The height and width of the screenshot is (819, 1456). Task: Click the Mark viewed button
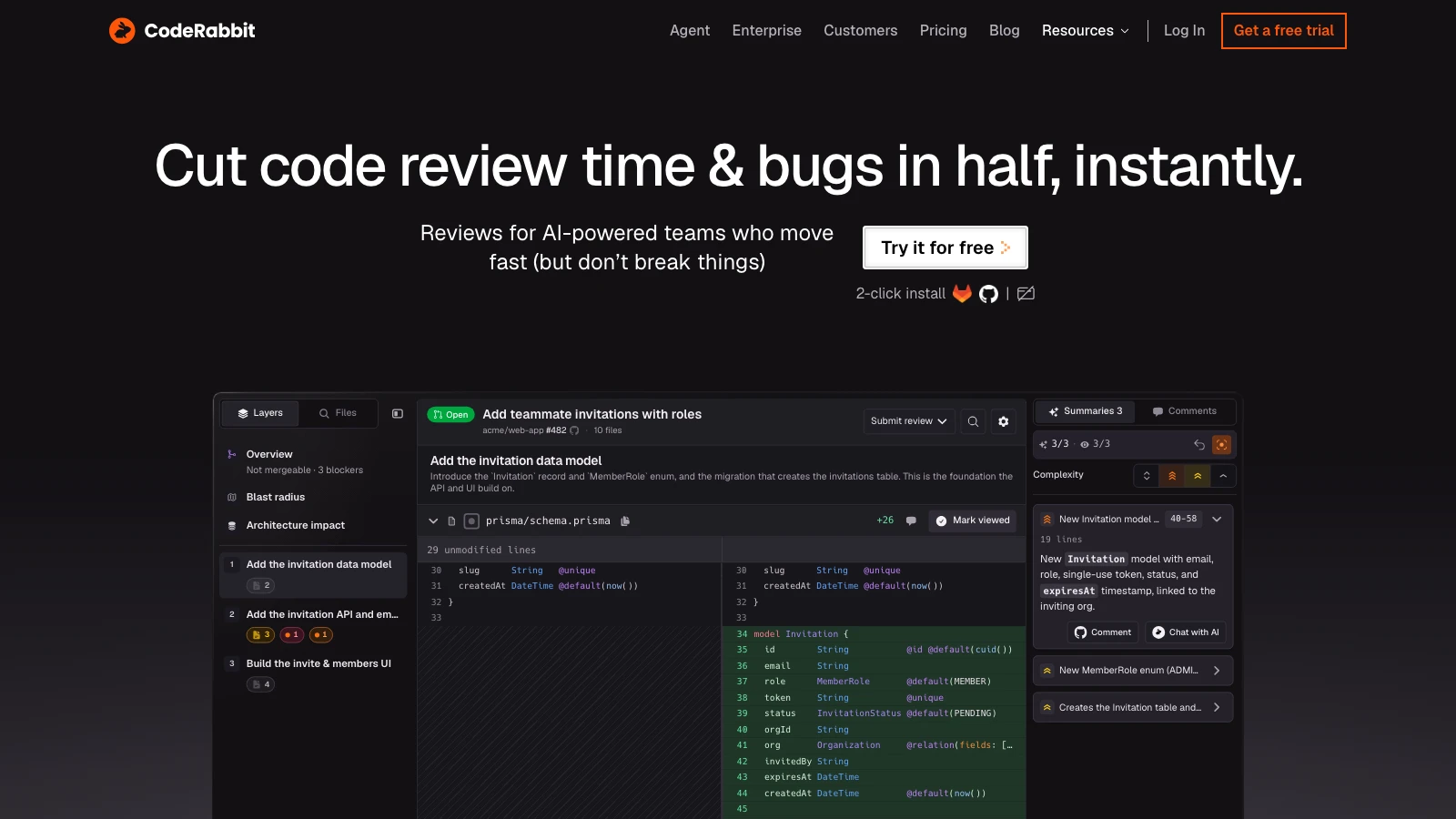[973, 521]
